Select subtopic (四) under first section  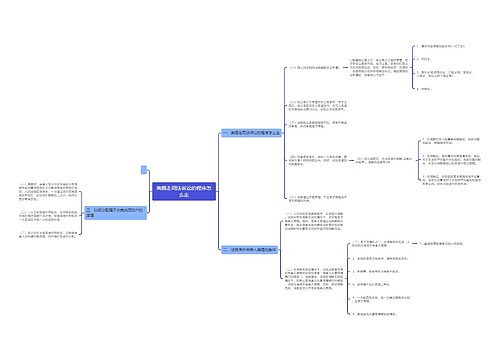pyautogui.click(x=318, y=160)
